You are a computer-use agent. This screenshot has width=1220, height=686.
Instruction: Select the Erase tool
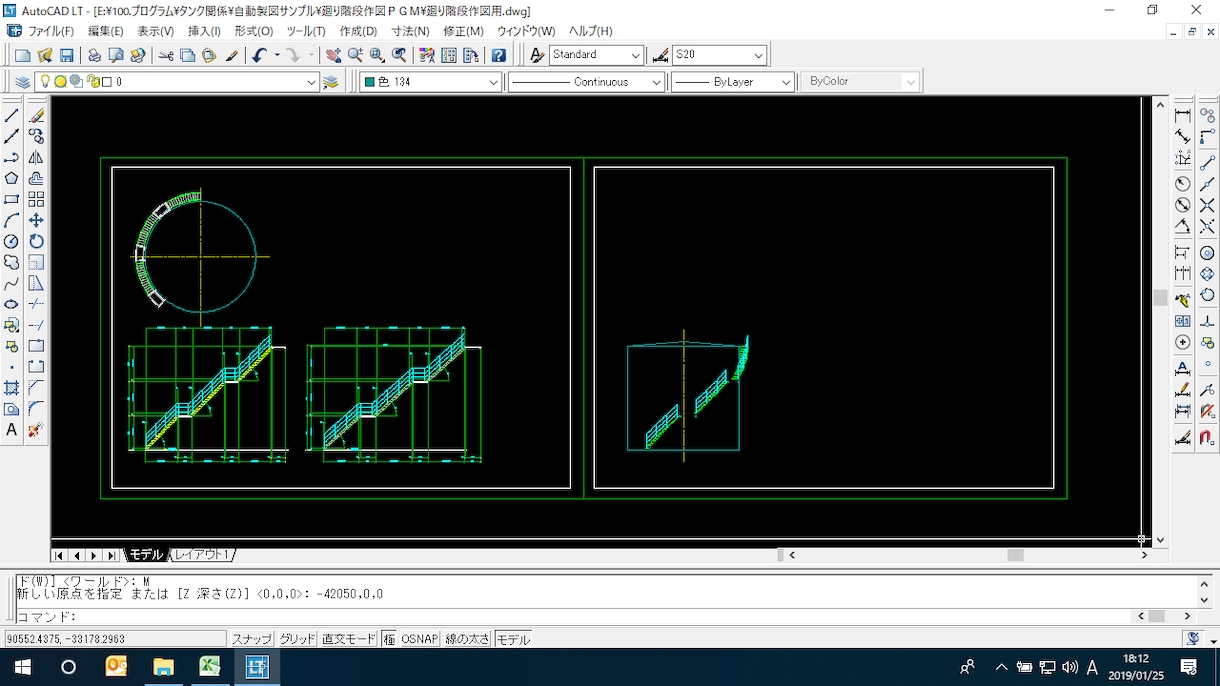coord(36,115)
